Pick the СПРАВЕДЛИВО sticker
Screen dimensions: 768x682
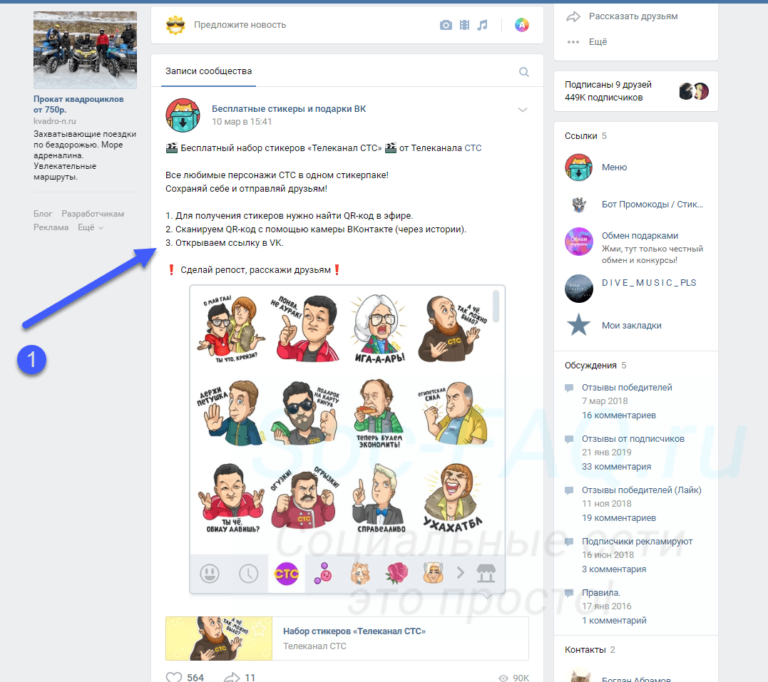[380, 499]
